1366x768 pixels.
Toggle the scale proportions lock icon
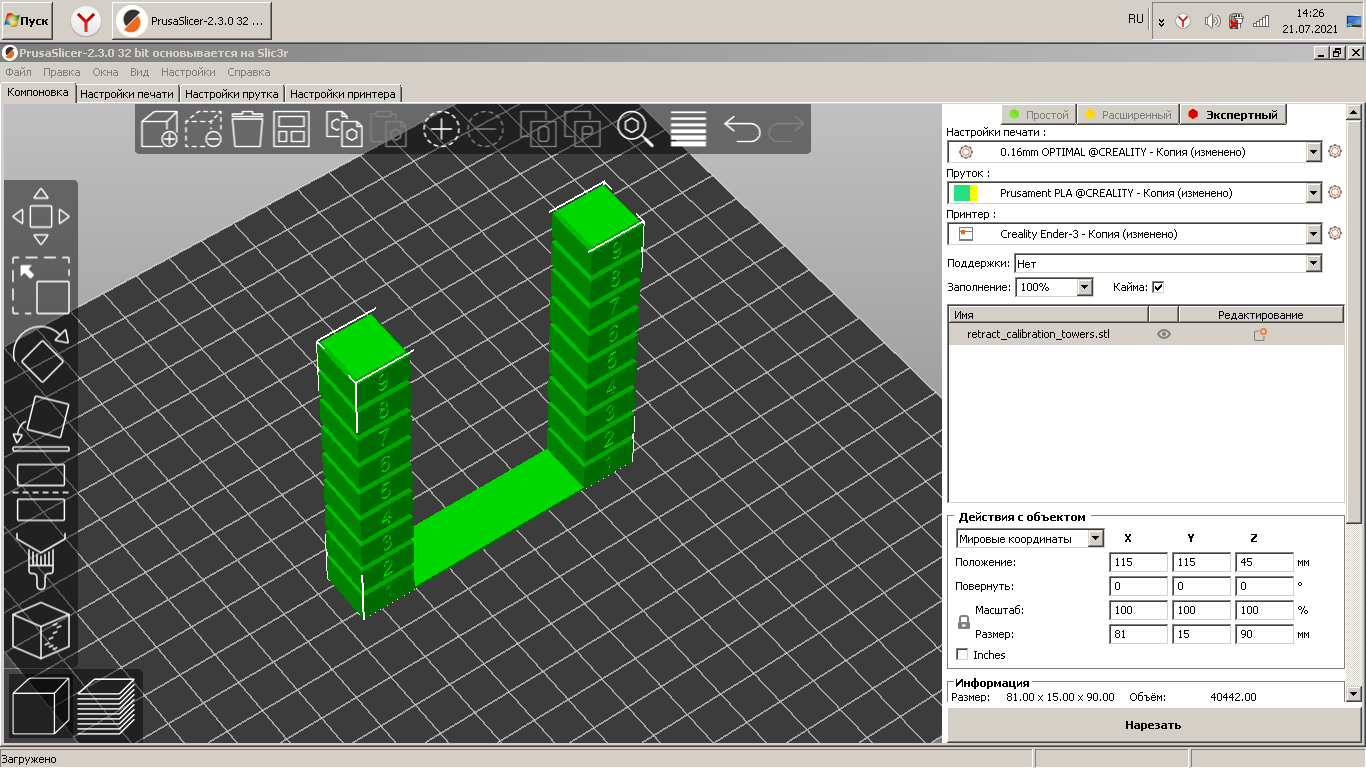pyautogui.click(x=964, y=622)
